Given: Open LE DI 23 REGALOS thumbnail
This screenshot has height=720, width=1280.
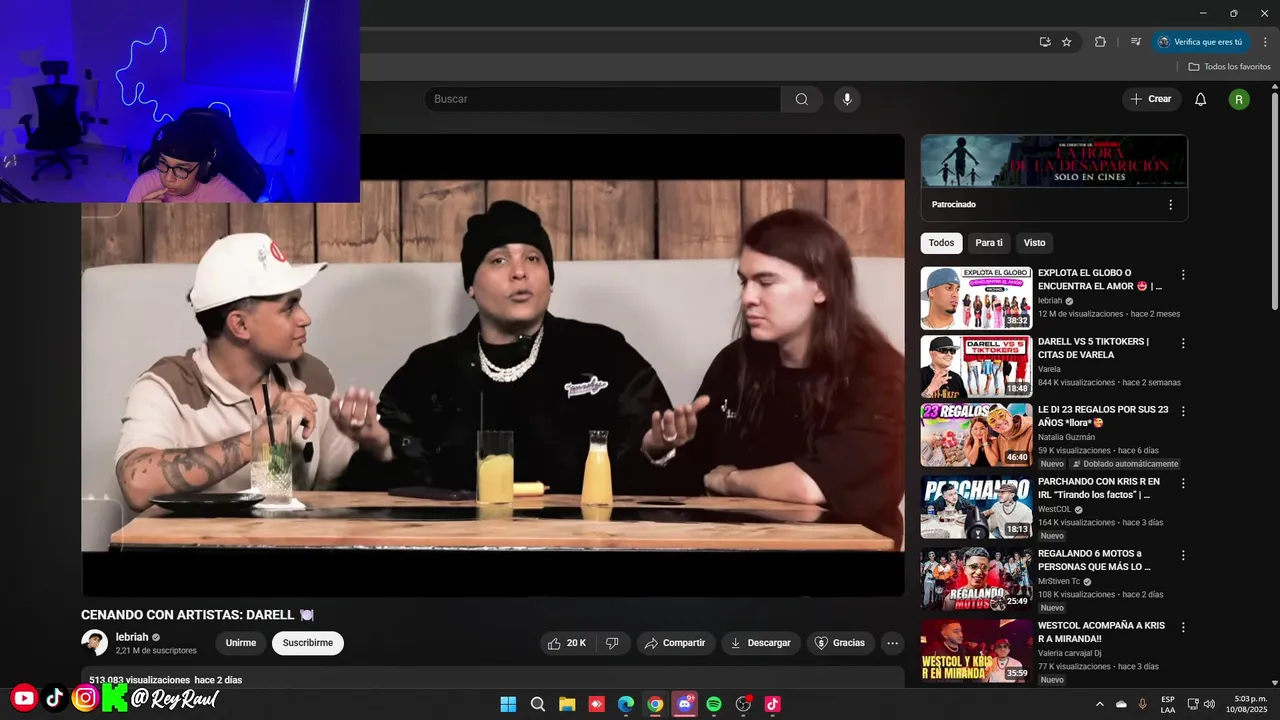Looking at the screenshot, I should click(976, 435).
